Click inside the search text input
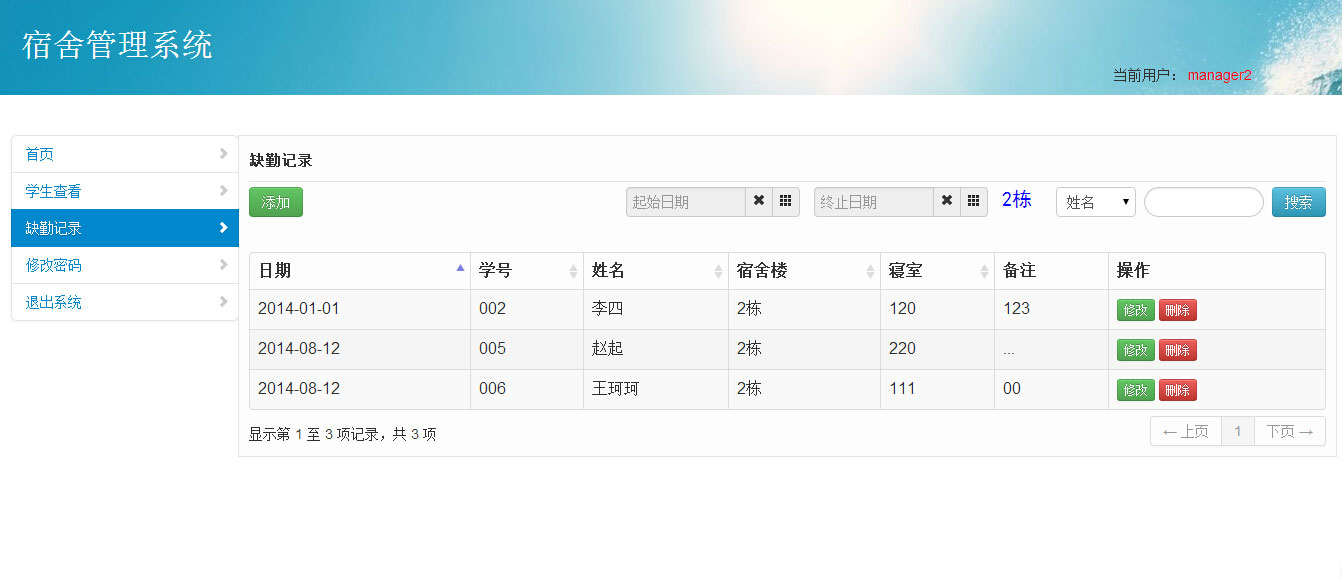 [x=1203, y=201]
